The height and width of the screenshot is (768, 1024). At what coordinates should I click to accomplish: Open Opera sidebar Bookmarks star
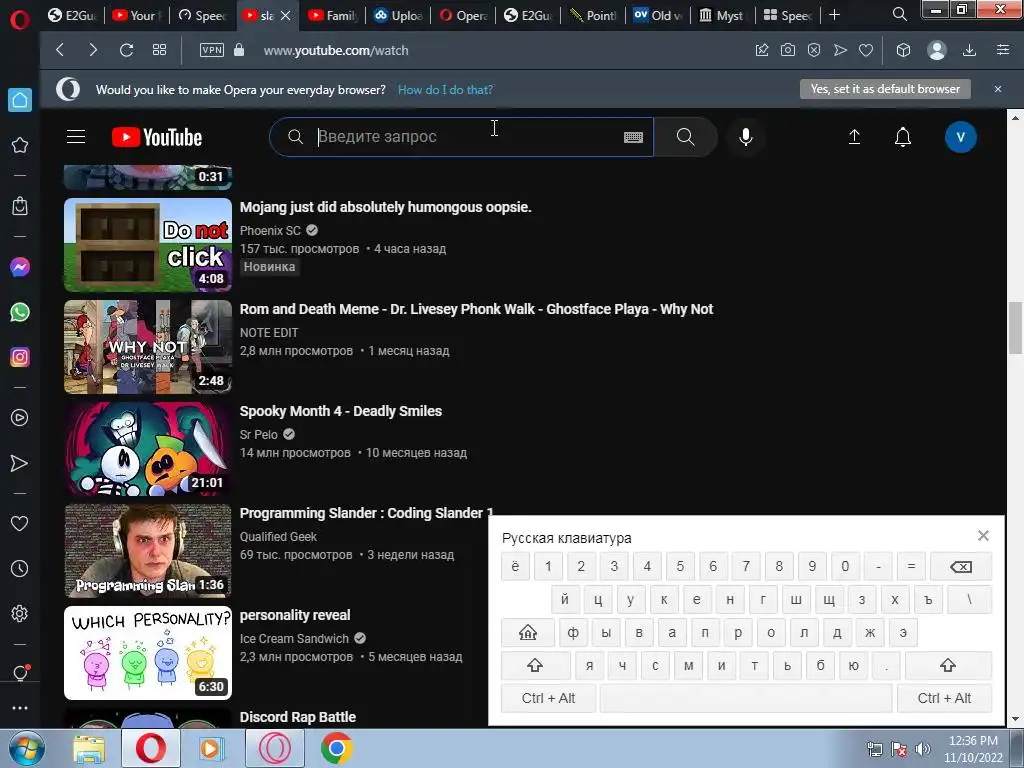(x=20, y=145)
